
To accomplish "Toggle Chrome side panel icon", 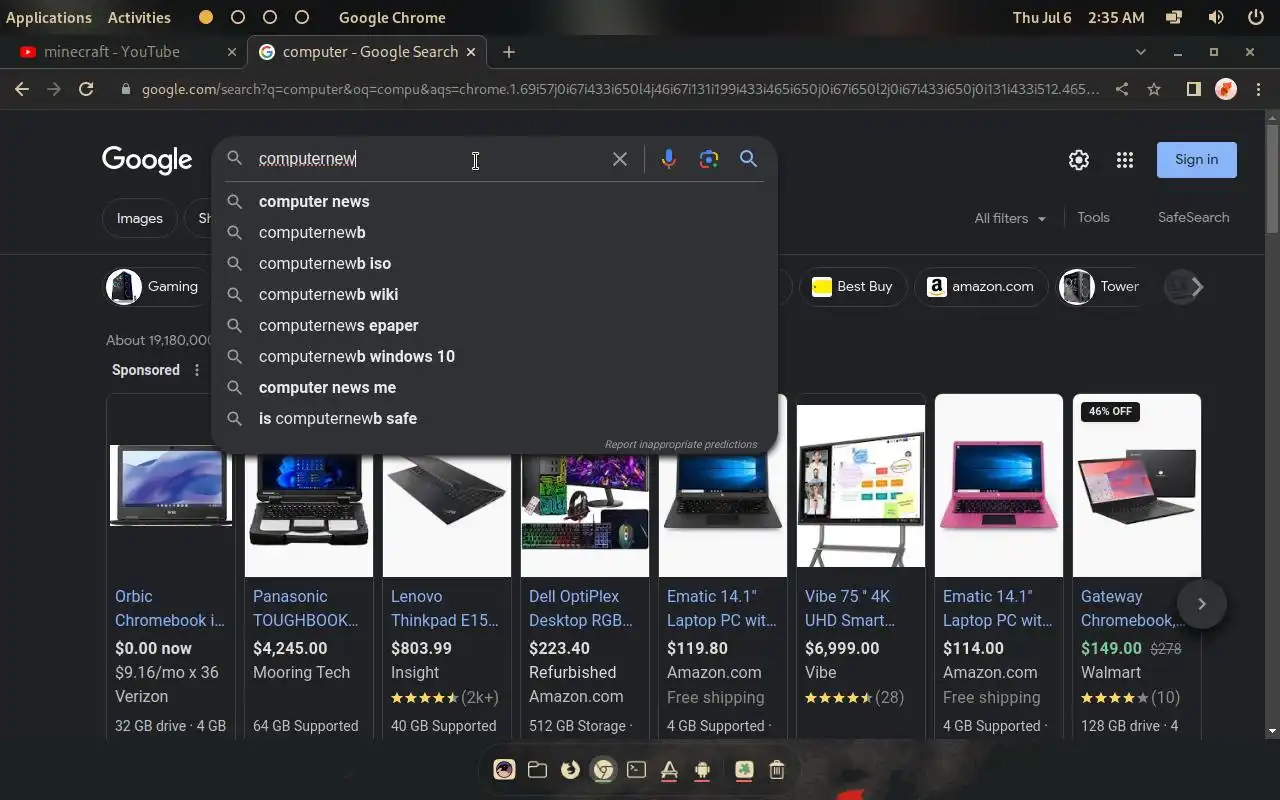I will (x=1193, y=89).
